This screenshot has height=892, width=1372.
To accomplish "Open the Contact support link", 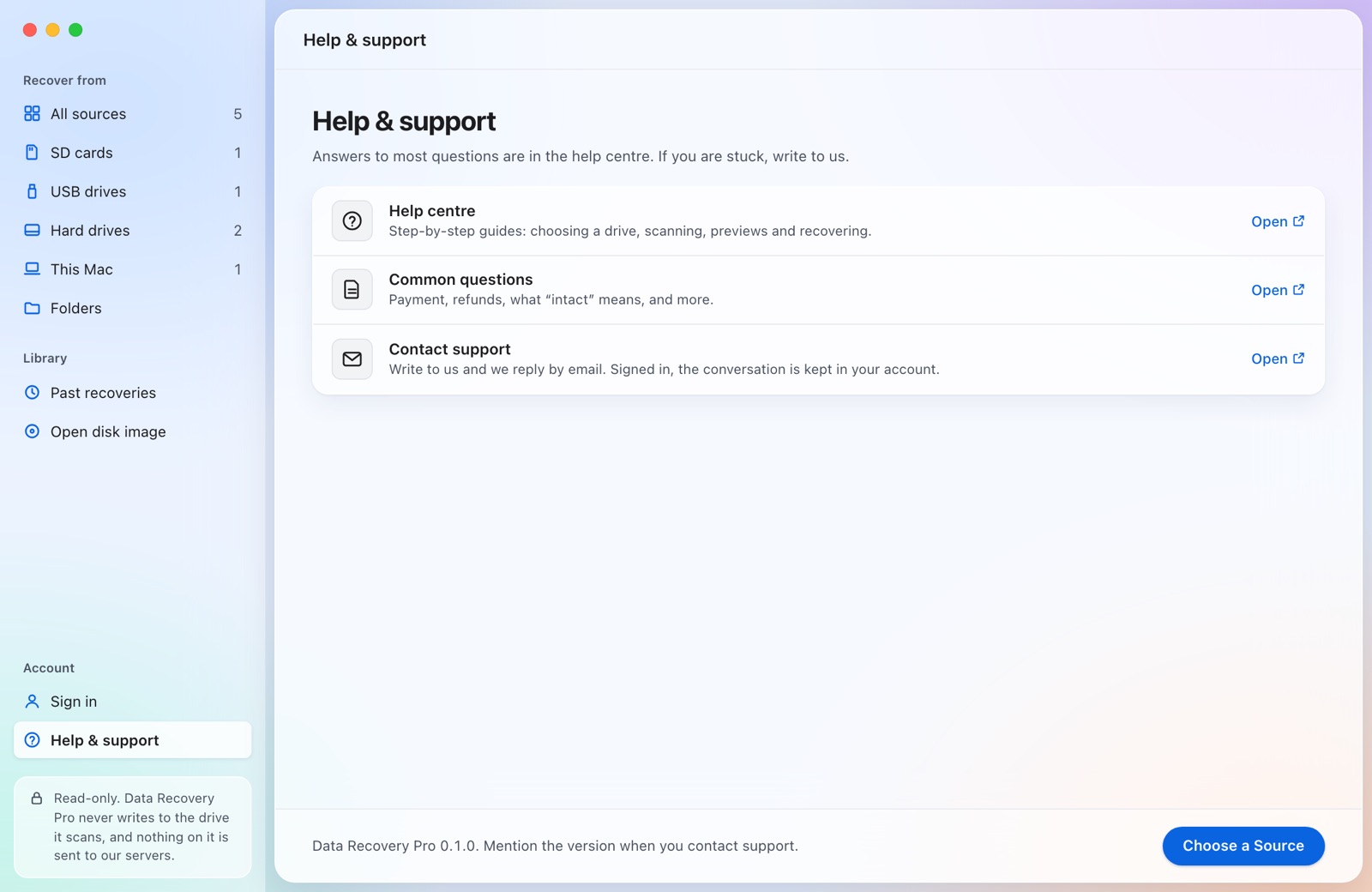I will pos(1278,359).
